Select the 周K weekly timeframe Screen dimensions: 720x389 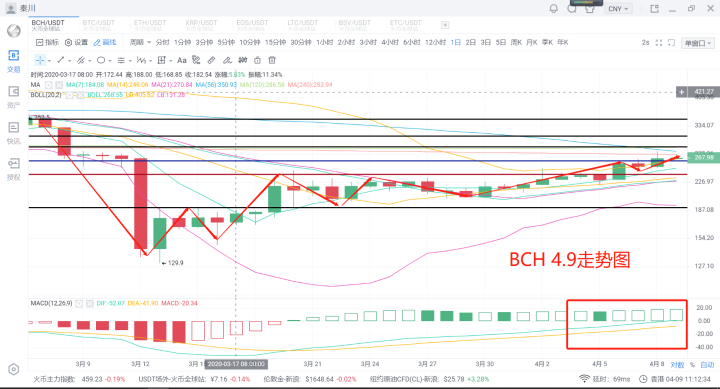[516, 42]
